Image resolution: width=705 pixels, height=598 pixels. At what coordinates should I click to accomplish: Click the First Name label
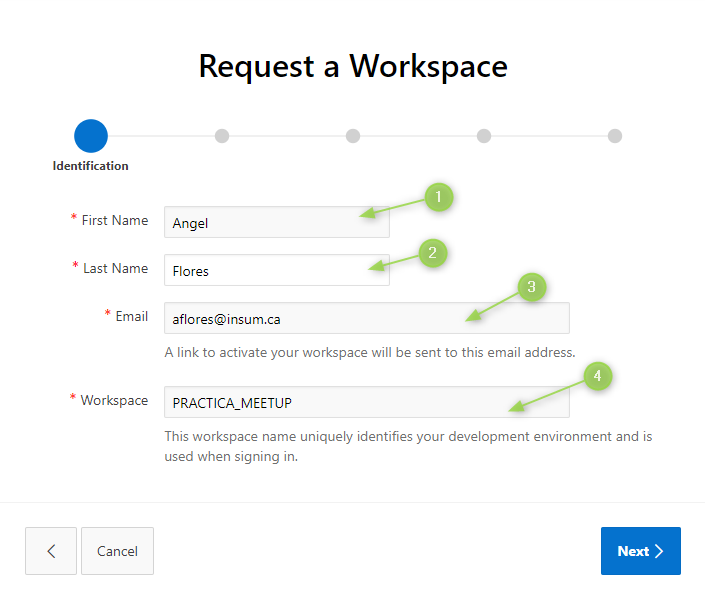[x=114, y=221]
